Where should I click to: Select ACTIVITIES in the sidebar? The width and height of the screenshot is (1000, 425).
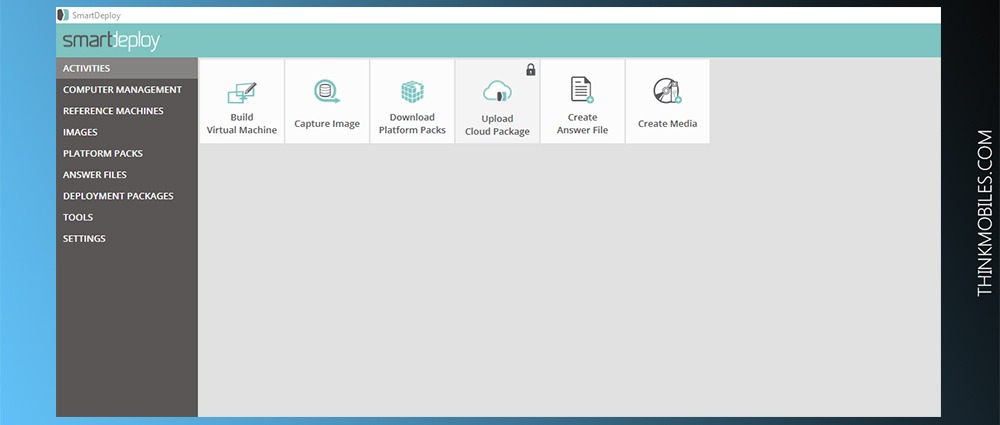click(127, 68)
